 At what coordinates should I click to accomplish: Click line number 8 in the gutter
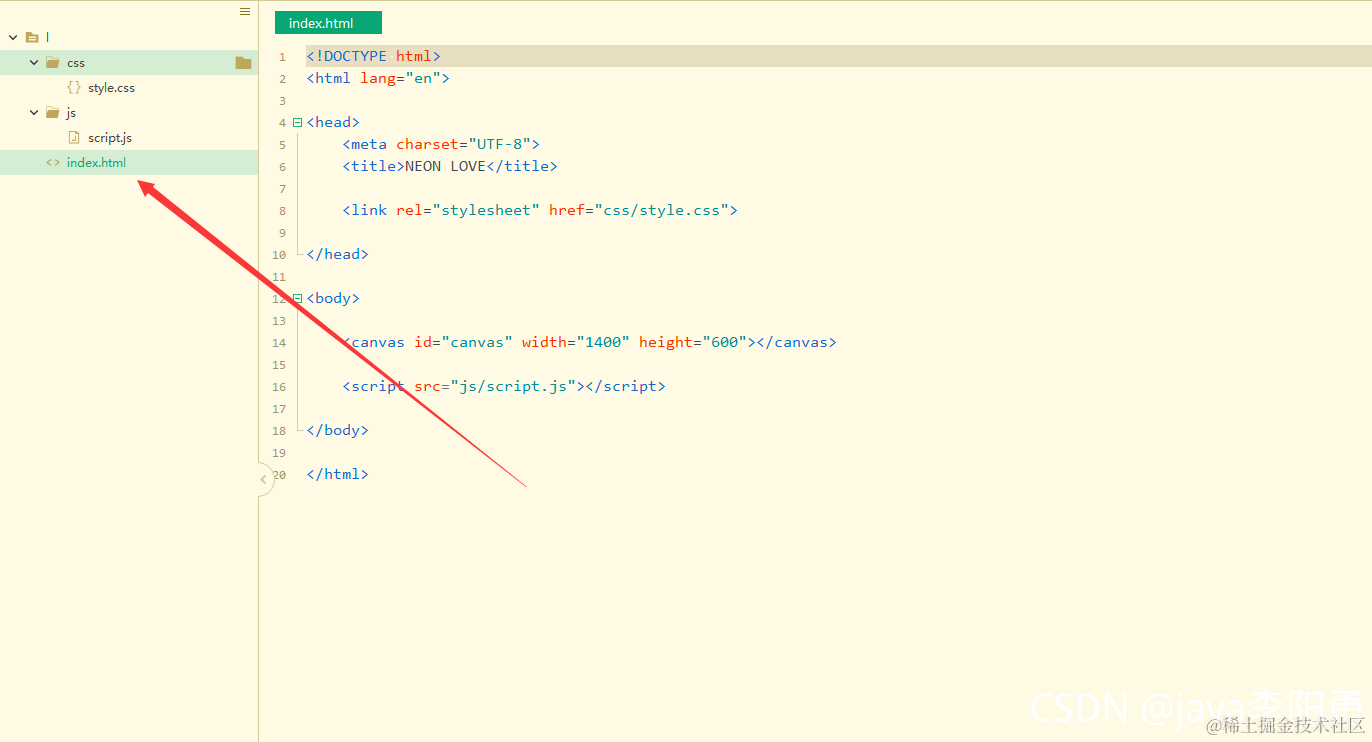[x=282, y=211]
